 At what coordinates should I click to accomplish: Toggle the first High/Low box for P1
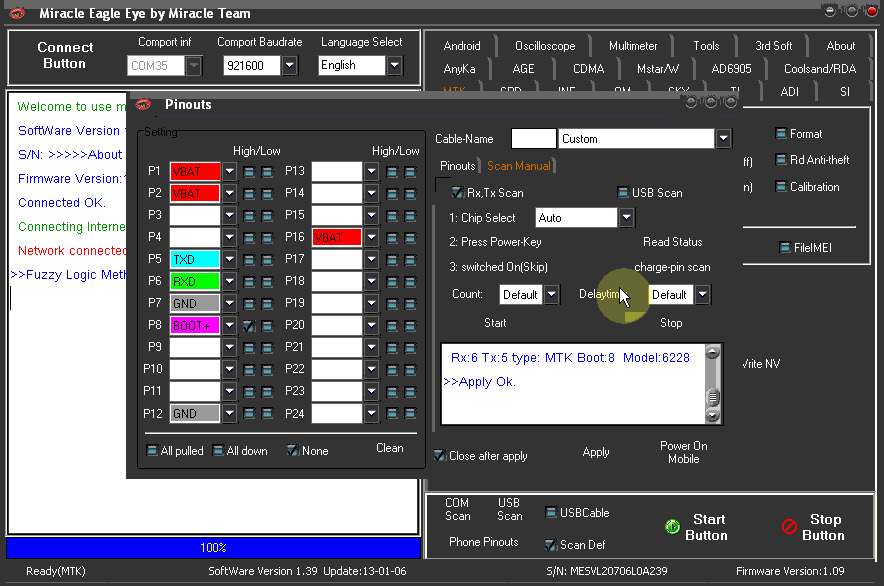pos(249,171)
